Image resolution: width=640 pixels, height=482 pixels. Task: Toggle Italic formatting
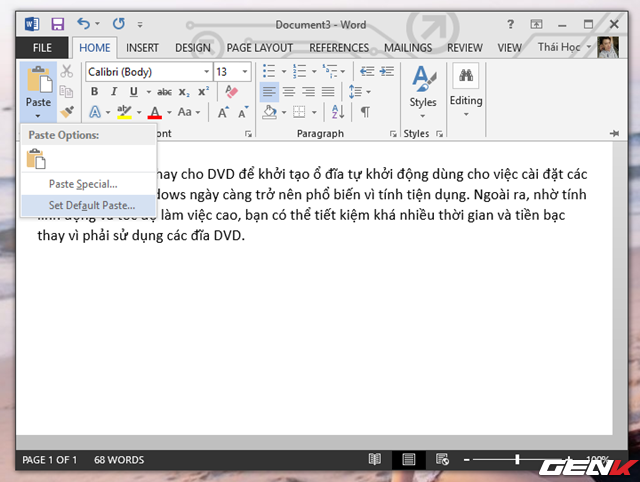pyautogui.click(x=114, y=91)
